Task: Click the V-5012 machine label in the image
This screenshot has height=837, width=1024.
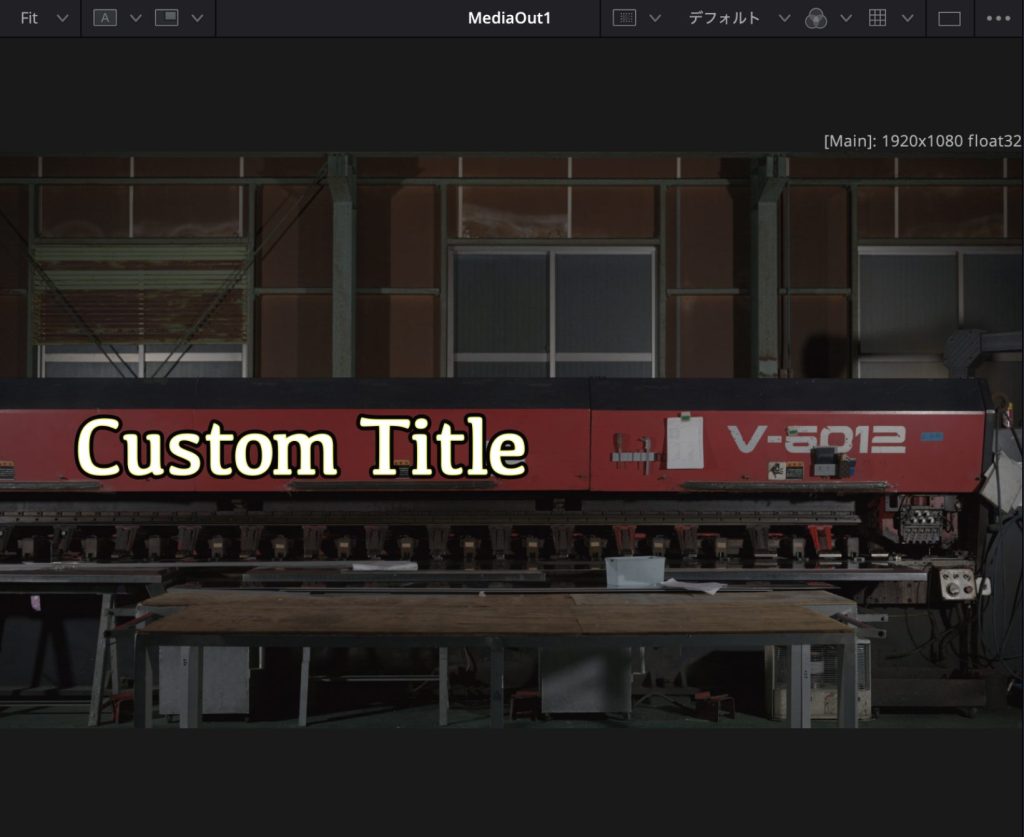Action: pyautogui.click(x=816, y=439)
